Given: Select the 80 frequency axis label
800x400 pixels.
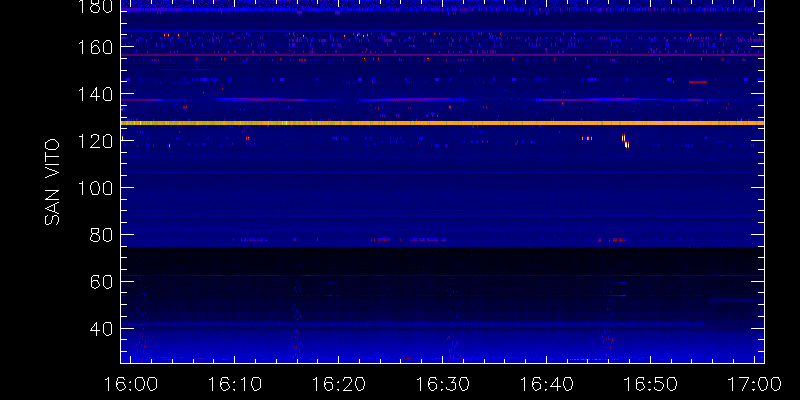Looking at the screenshot, I should point(101,235).
